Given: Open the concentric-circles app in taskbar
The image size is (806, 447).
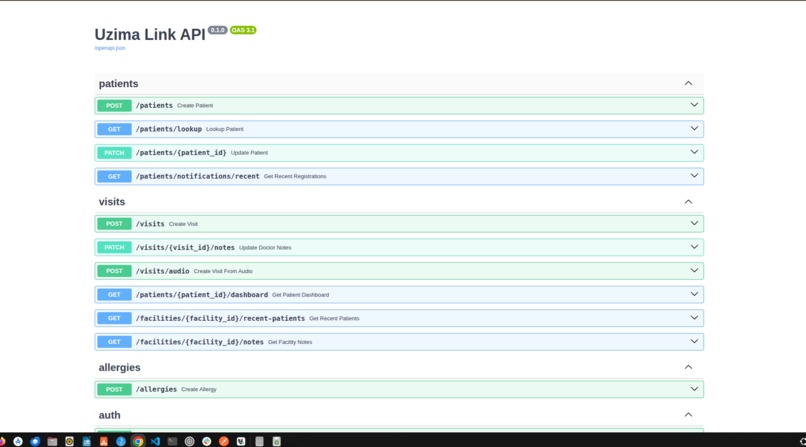Looking at the screenshot, I should tap(189, 441).
